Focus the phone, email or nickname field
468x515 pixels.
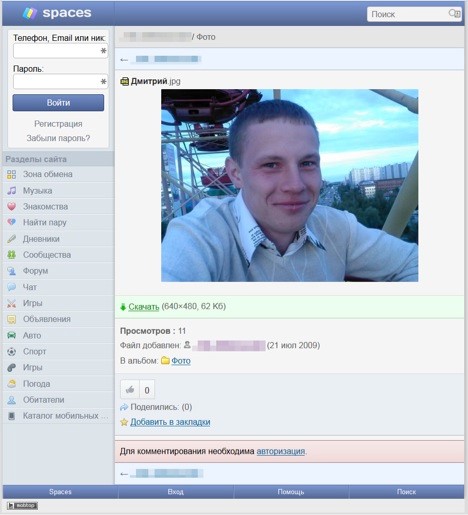[60, 51]
